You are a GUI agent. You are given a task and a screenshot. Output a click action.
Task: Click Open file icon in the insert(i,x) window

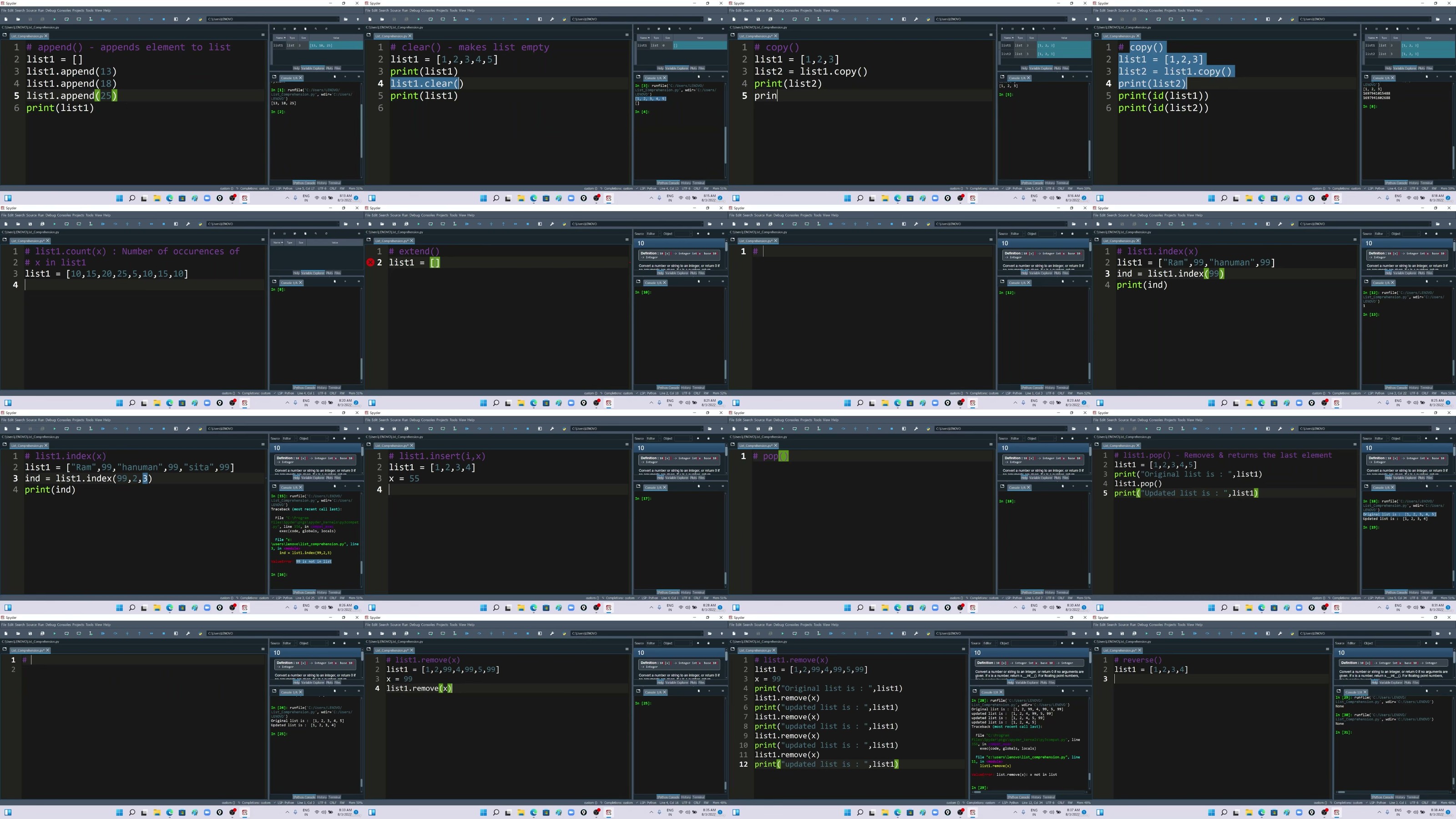(382, 429)
